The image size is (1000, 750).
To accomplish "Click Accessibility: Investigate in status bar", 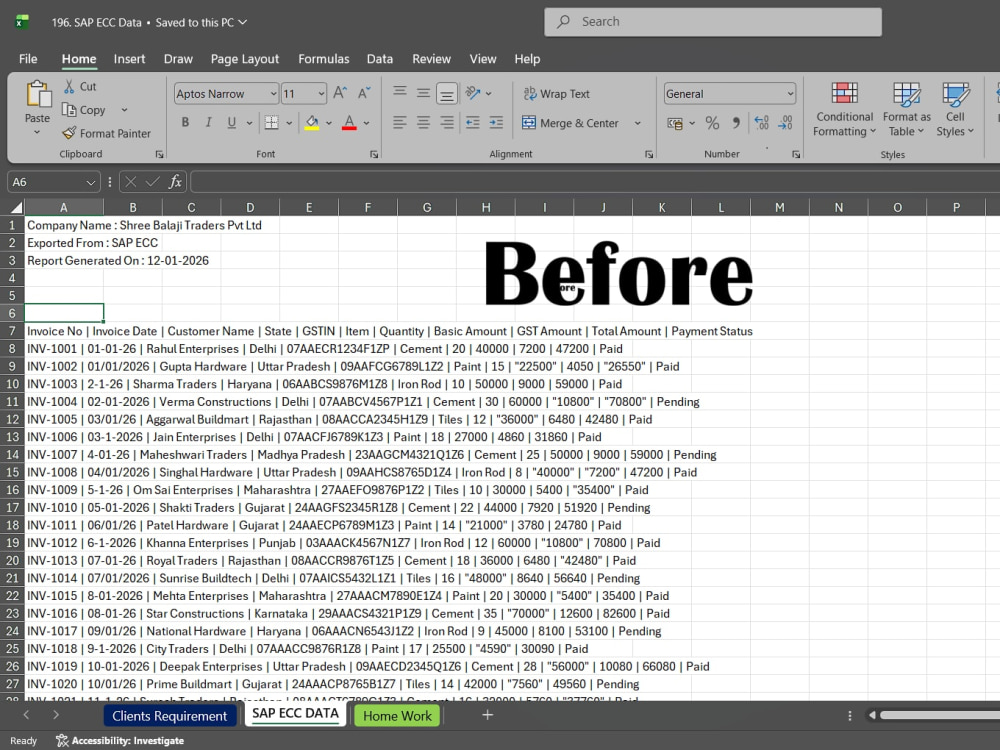I will (x=120, y=740).
